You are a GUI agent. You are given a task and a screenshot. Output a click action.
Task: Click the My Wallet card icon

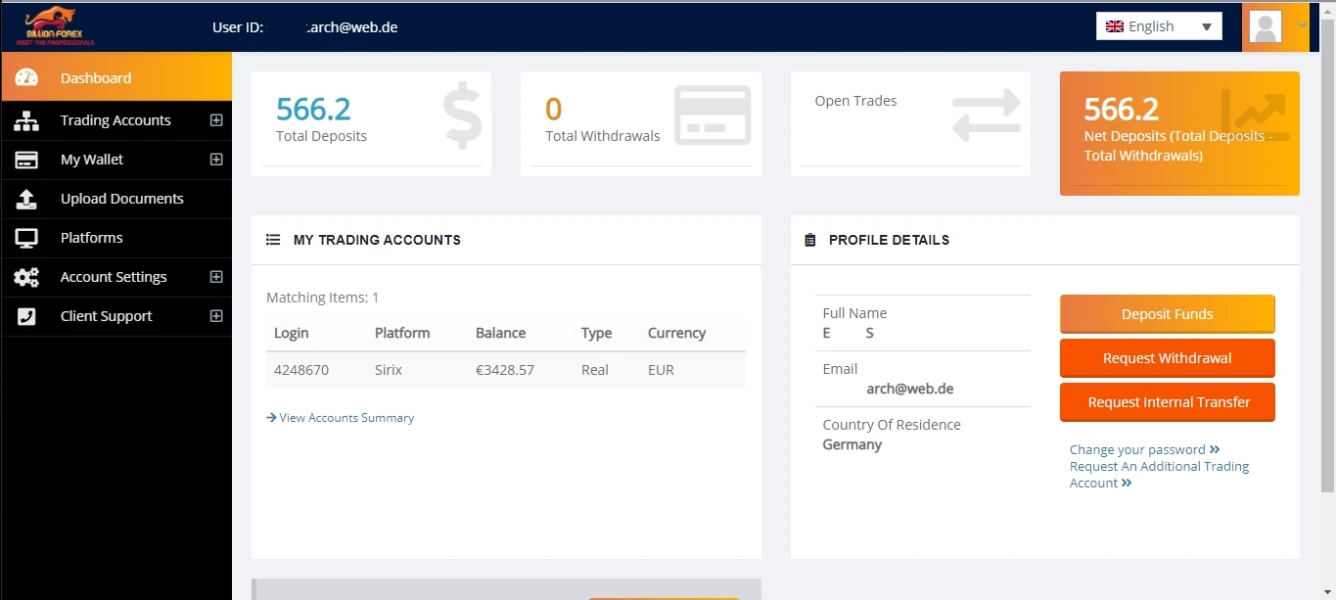[x=26, y=160]
